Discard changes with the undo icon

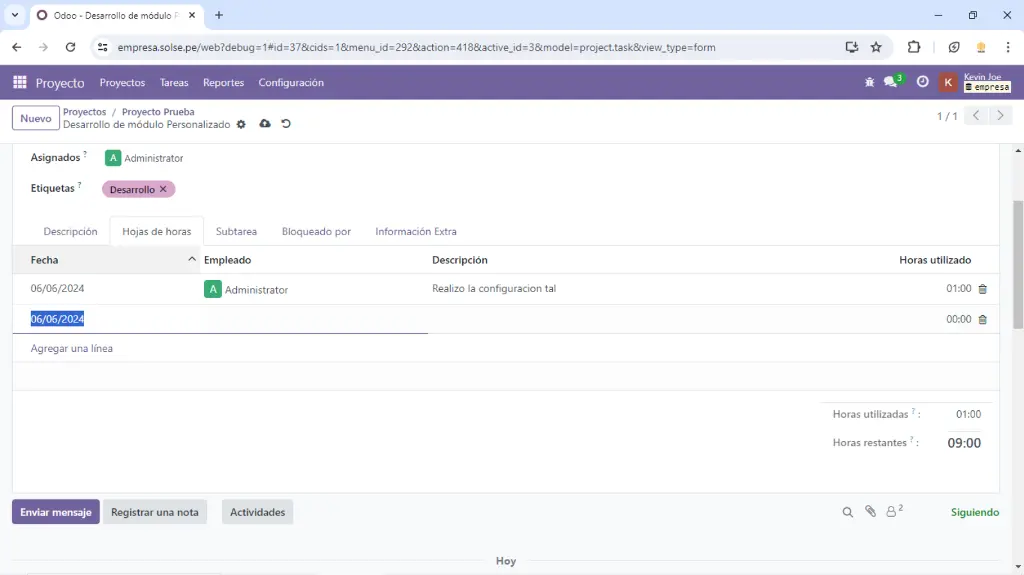pyautogui.click(x=286, y=124)
